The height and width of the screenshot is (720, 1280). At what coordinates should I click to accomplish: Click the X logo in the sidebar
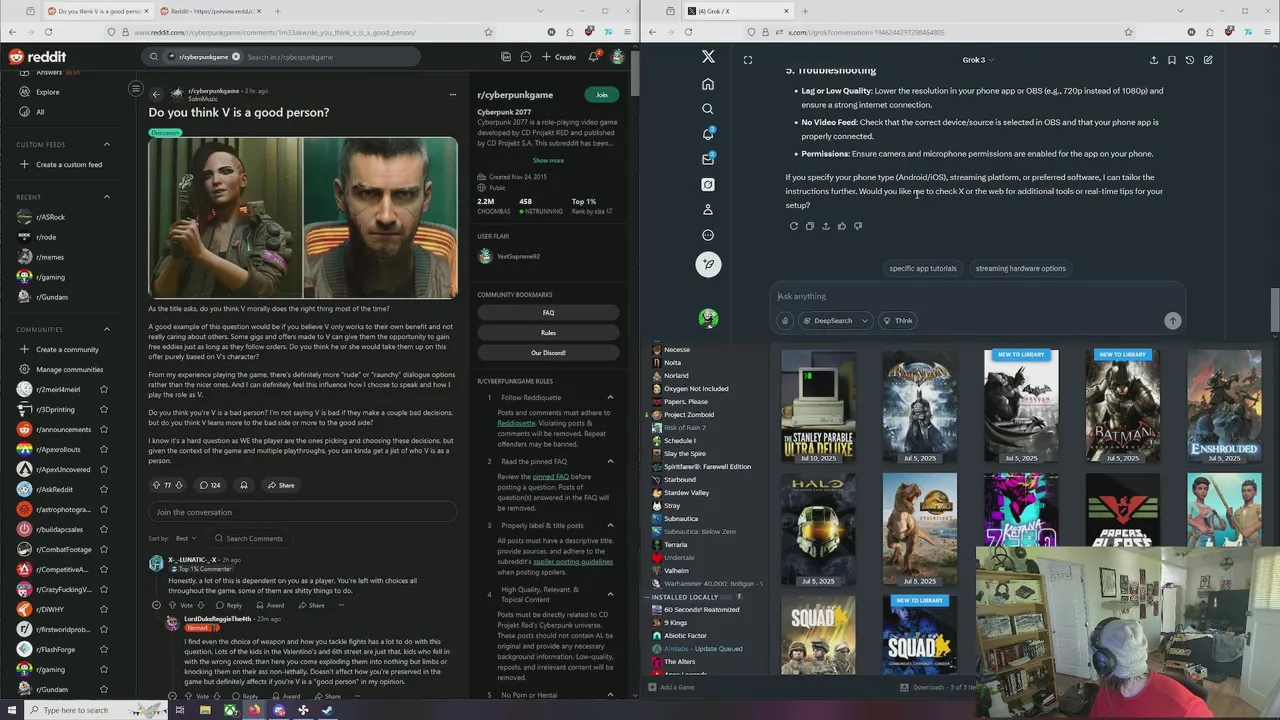(x=708, y=57)
